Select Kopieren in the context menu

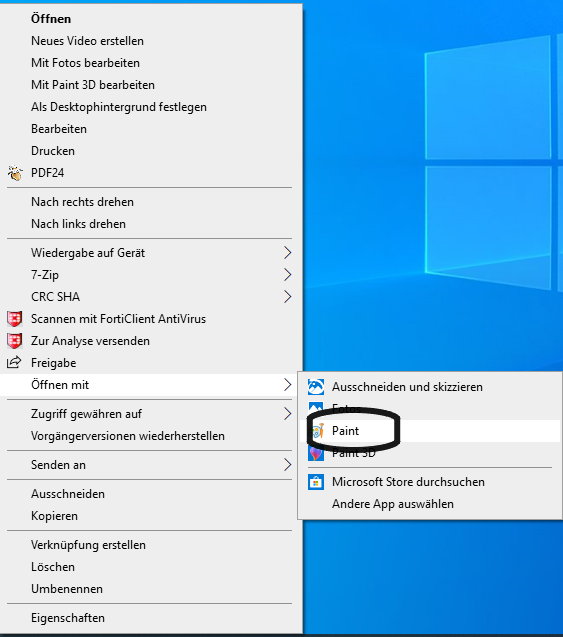pyautogui.click(x=151, y=516)
